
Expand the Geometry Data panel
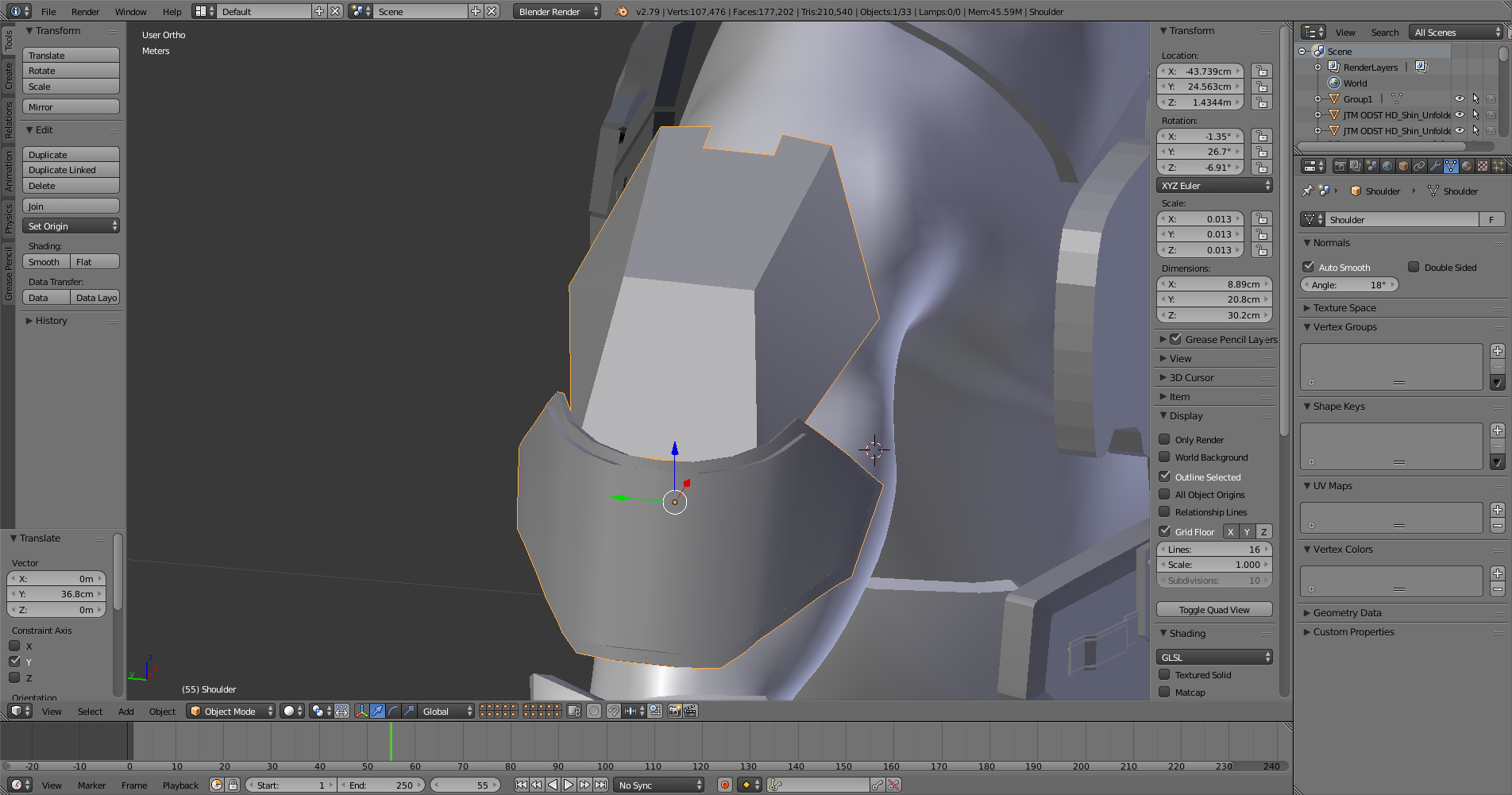point(1347,612)
